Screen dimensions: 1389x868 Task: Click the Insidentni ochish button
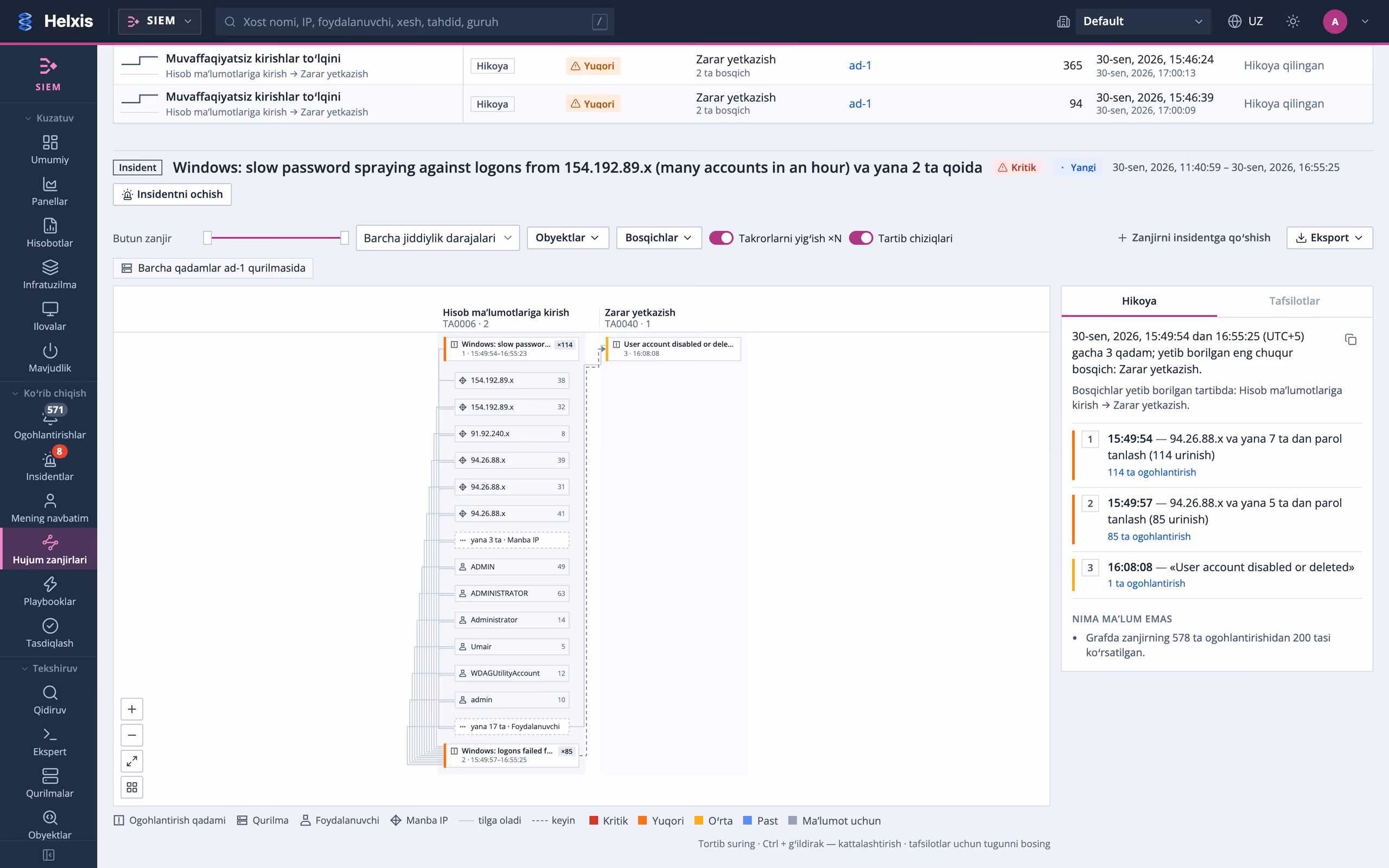click(x=171, y=194)
